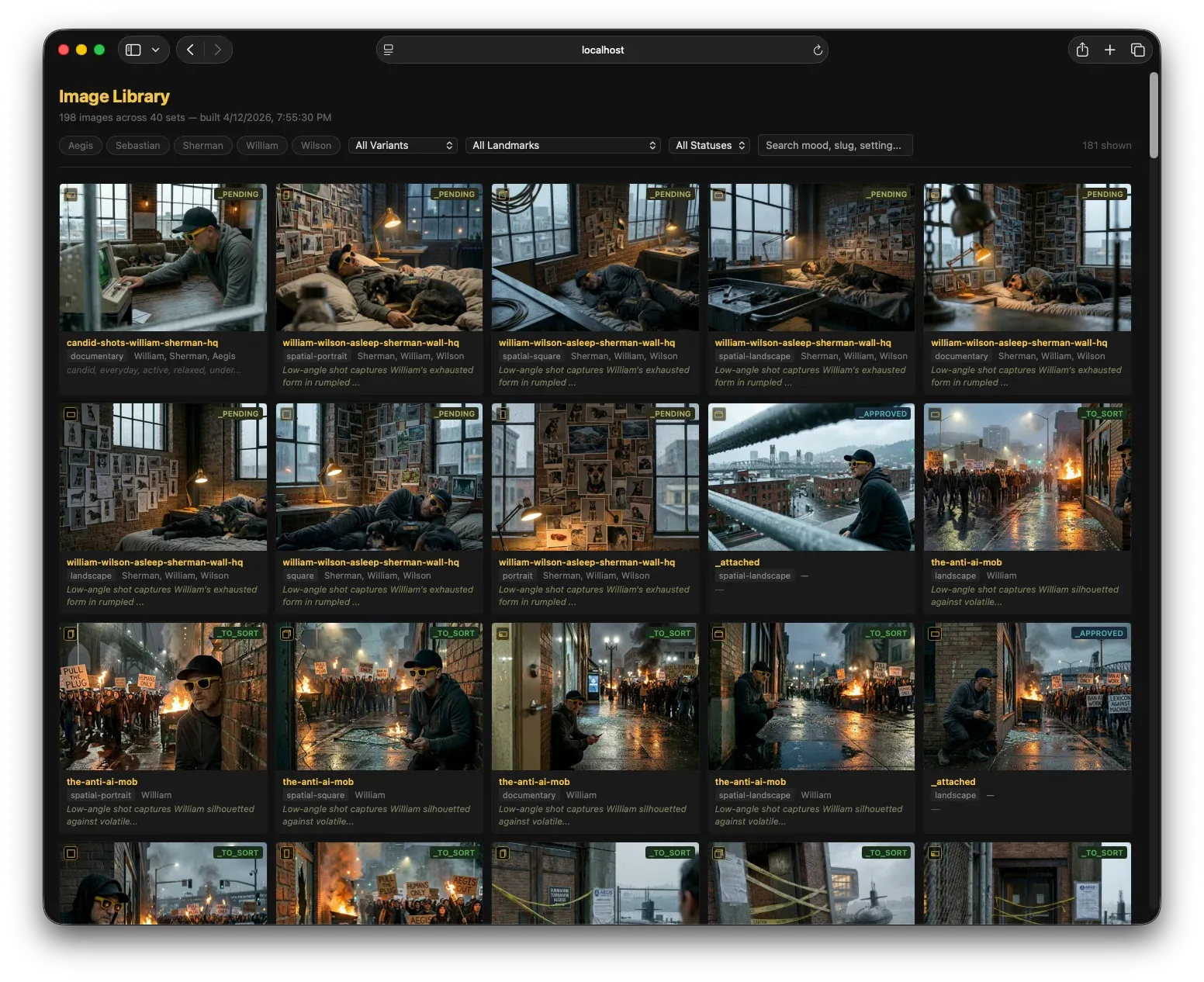
Task: Click the localhost address bar
Action: [x=602, y=50]
